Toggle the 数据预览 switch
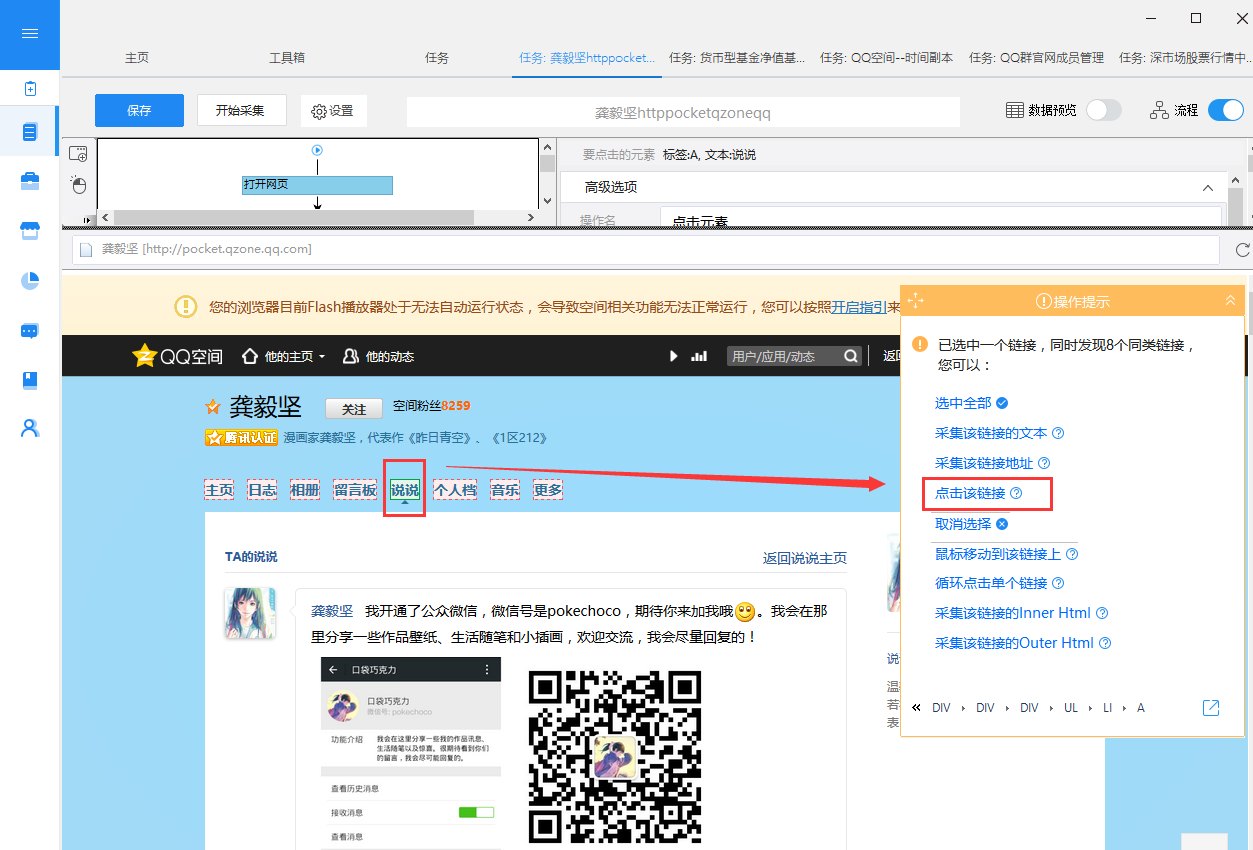Viewport: 1253px width, 850px height. [x=1104, y=110]
